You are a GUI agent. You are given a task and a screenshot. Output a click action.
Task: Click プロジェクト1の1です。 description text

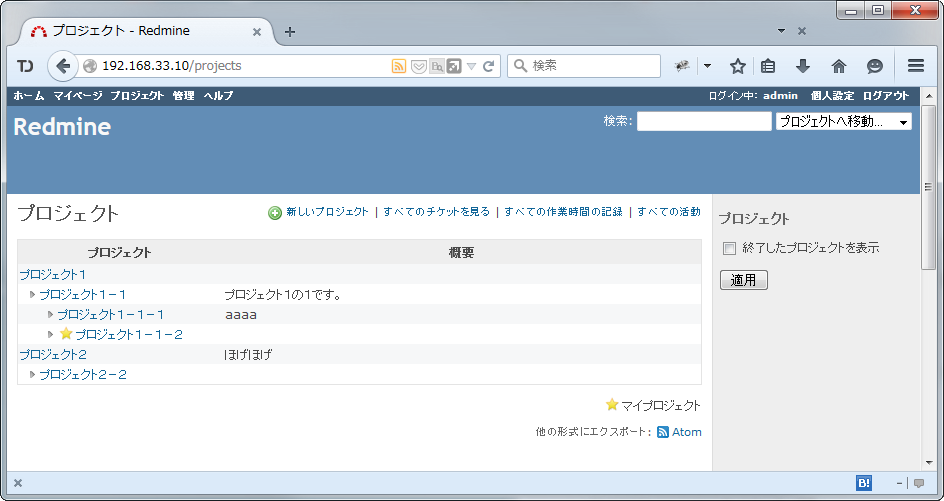(x=283, y=295)
